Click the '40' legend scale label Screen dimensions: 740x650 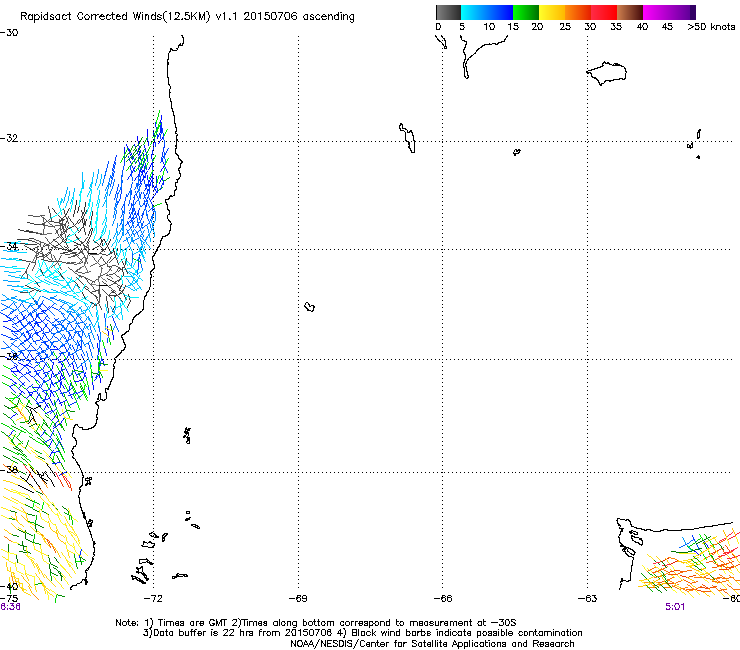(642, 27)
